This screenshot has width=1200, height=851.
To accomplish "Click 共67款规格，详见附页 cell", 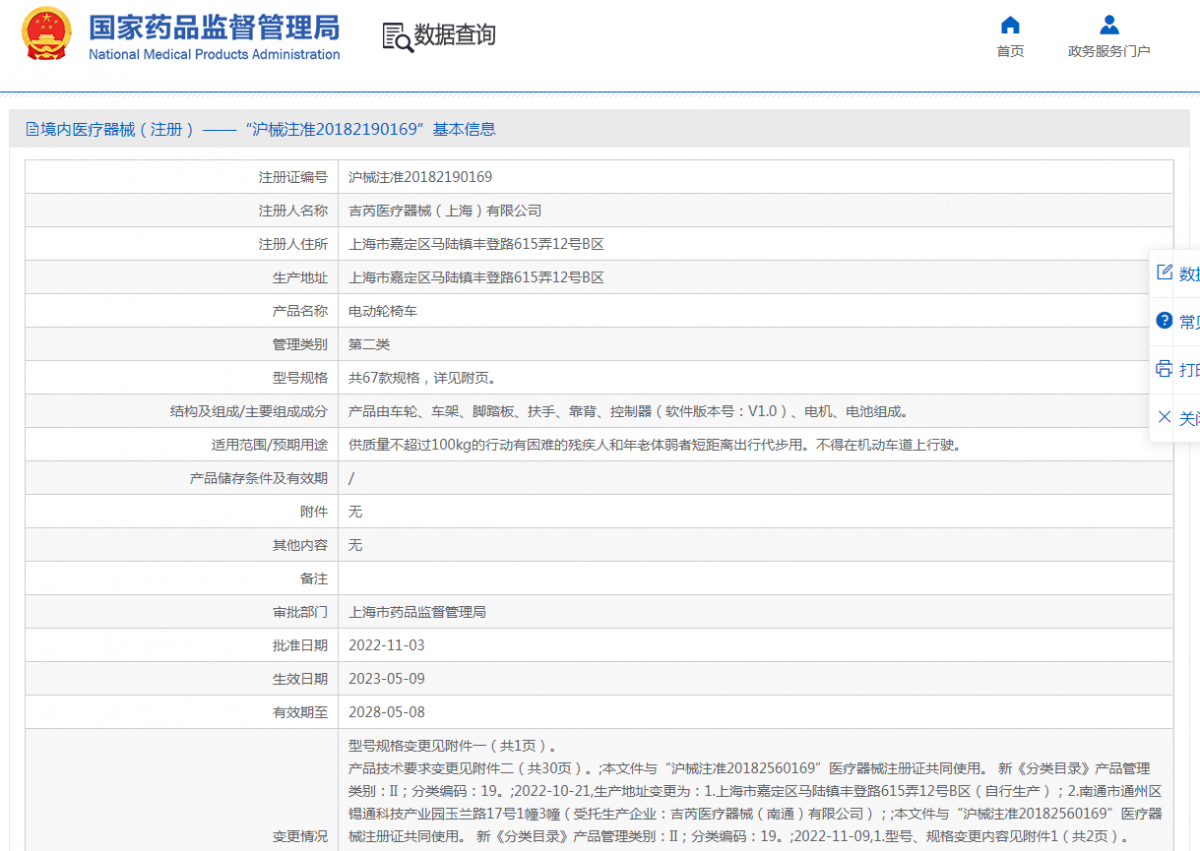I will click(x=422, y=378).
